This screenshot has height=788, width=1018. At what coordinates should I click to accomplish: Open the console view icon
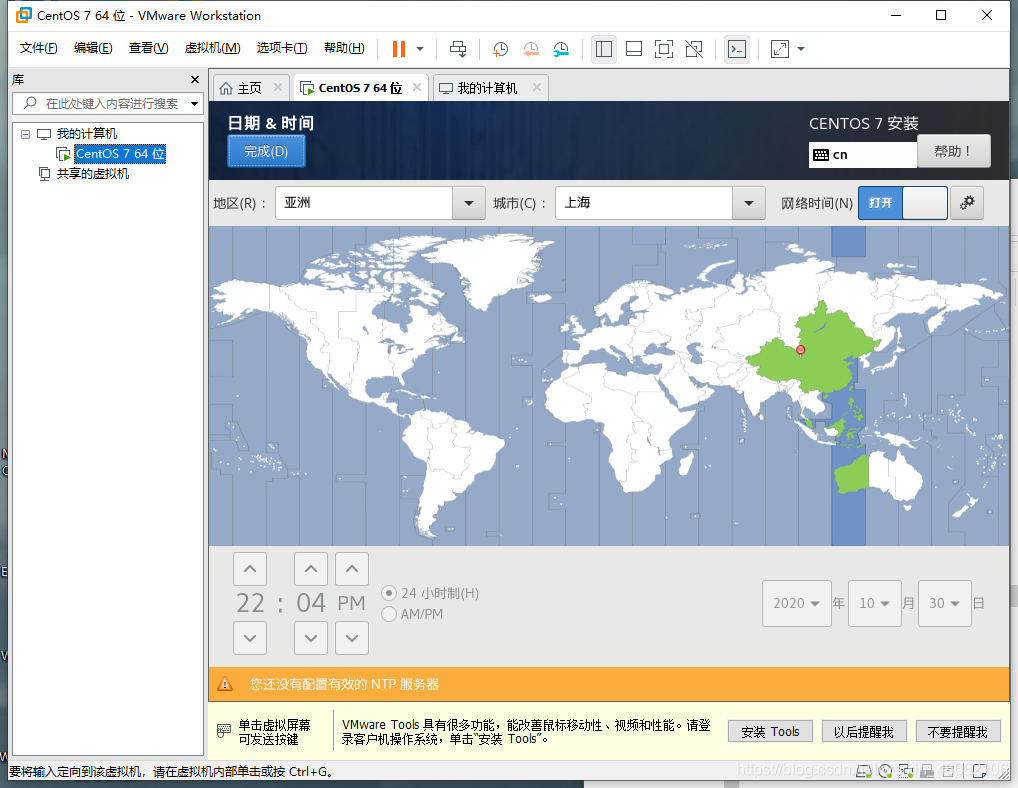(737, 49)
